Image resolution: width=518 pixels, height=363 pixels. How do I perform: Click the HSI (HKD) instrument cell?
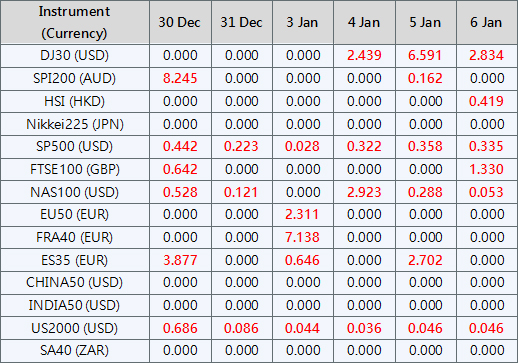click(x=75, y=101)
